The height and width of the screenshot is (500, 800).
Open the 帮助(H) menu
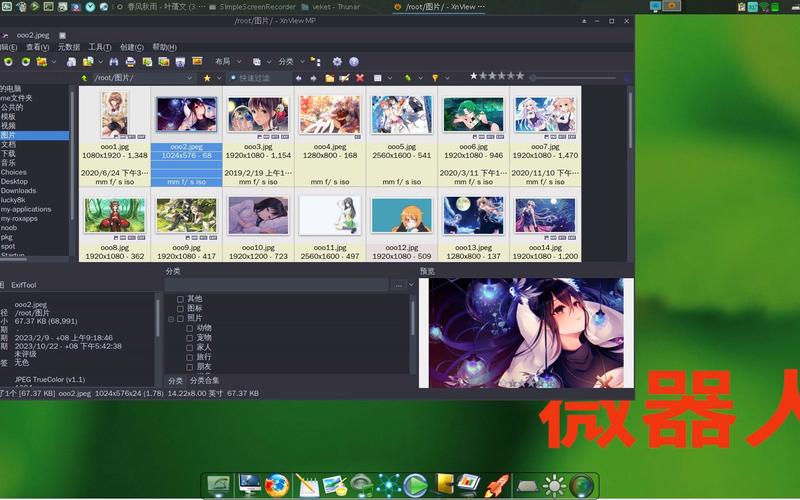164,47
